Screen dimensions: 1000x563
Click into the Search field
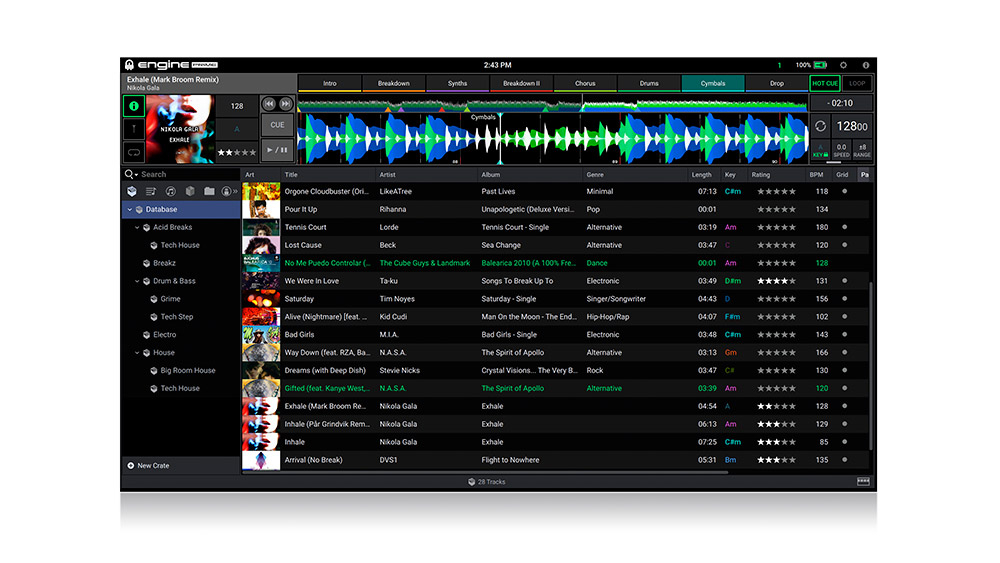tap(188, 174)
